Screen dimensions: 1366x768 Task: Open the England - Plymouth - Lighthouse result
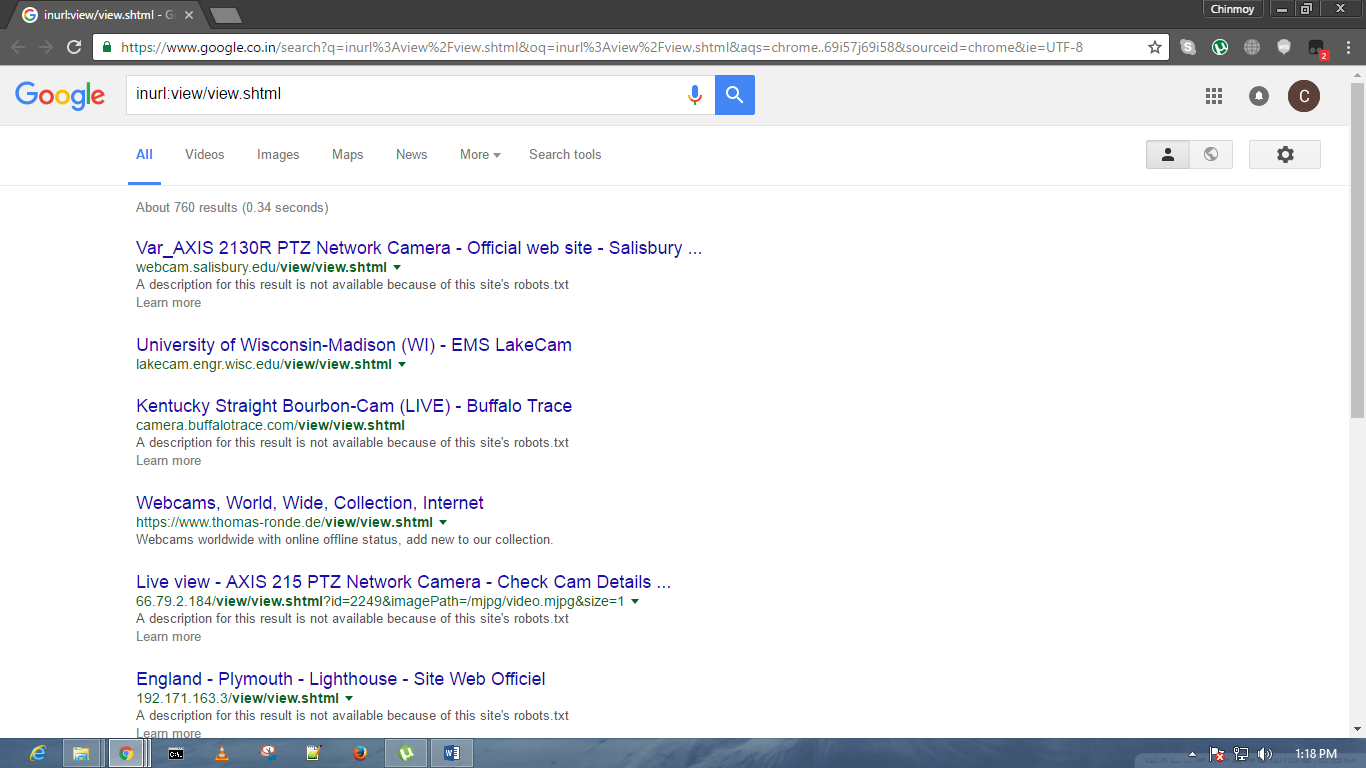pyautogui.click(x=341, y=679)
